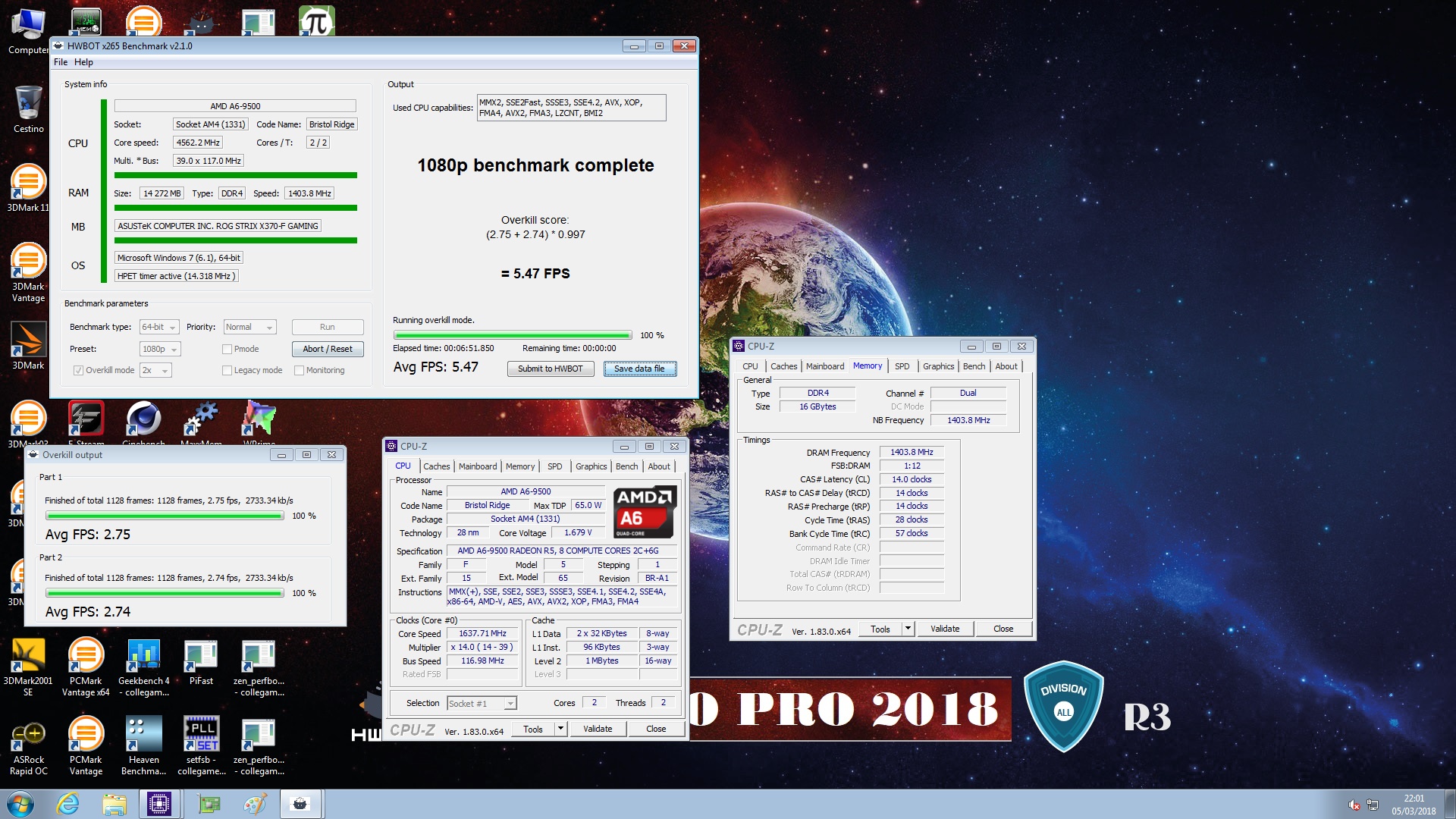The height and width of the screenshot is (819, 1456).
Task: Click the Run benchmark button
Action: (x=328, y=327)
